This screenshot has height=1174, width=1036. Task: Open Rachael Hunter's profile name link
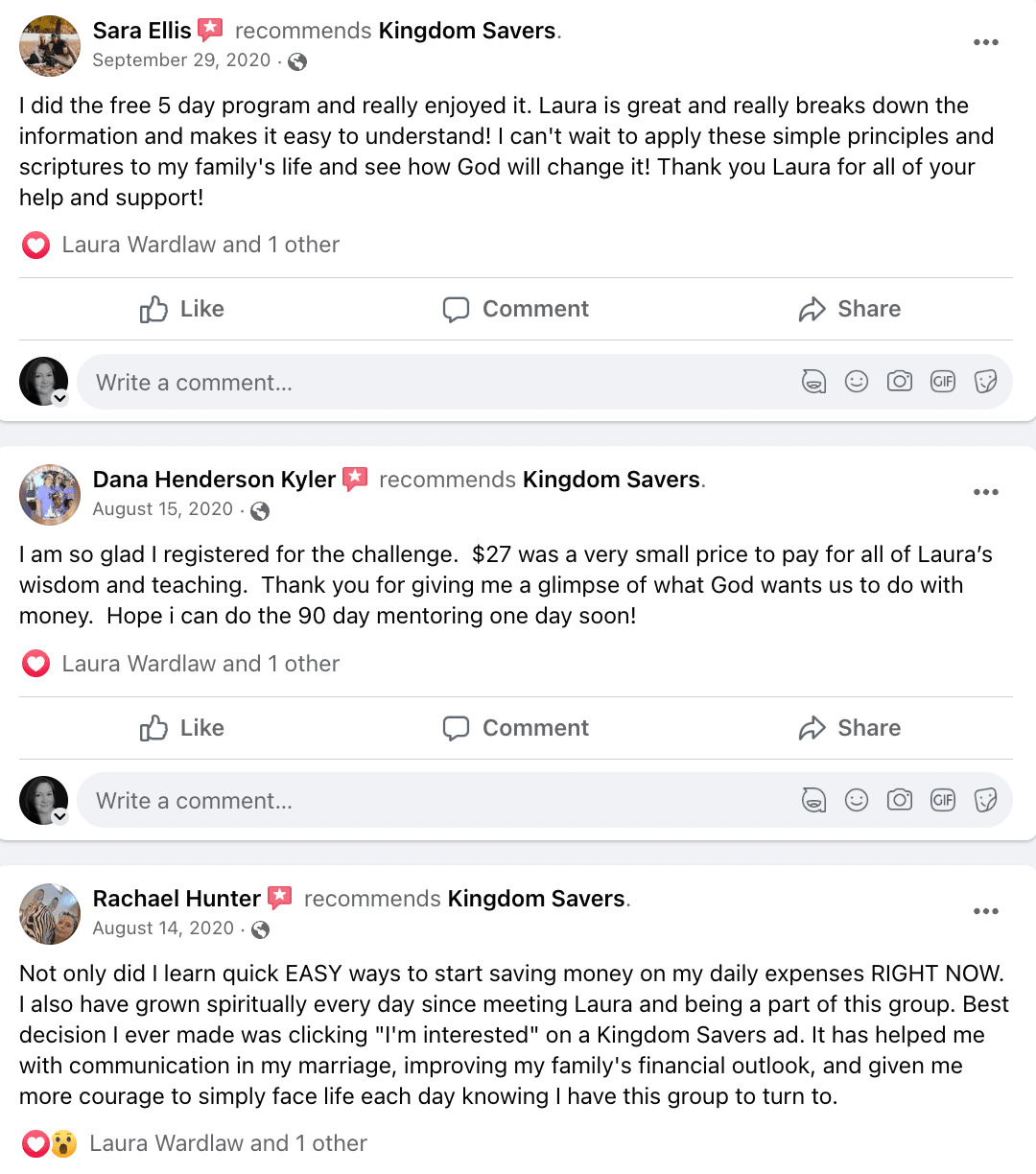point(177,899)
